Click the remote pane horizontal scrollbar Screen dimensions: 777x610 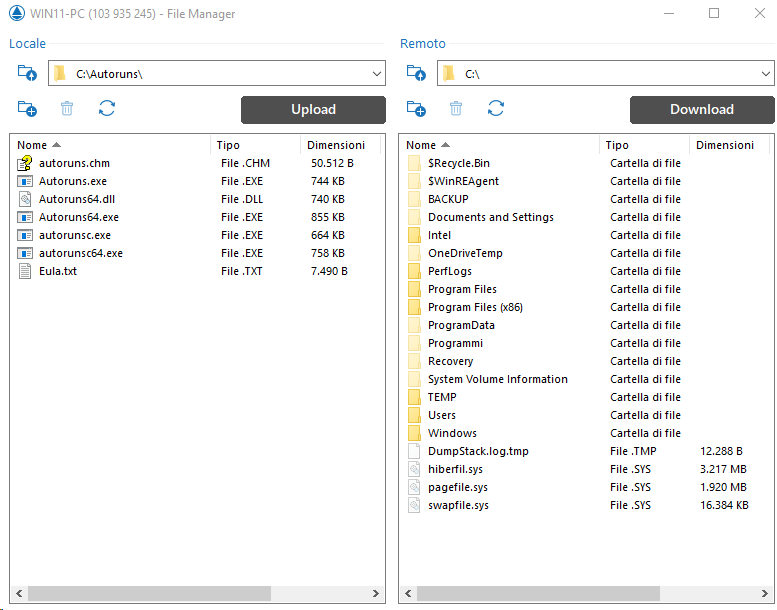pos(540,594)
